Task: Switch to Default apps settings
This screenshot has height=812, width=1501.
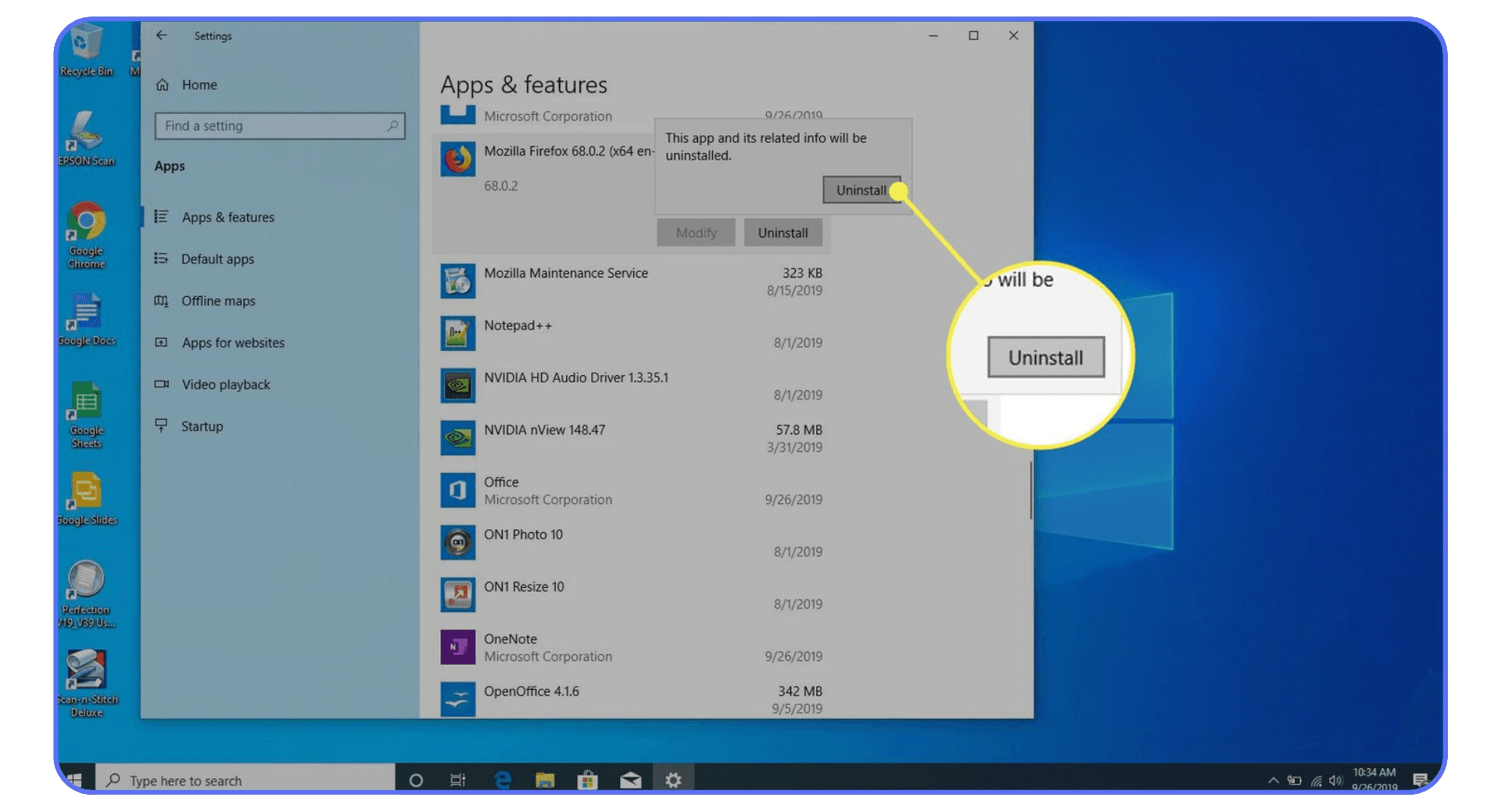Action: [x=217, y=259]
